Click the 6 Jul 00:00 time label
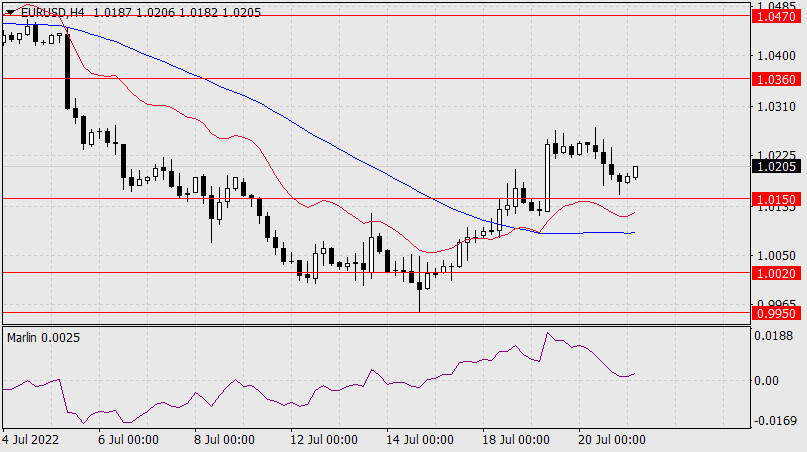Viewport: 807px width, 452px height. click(128, 440)
